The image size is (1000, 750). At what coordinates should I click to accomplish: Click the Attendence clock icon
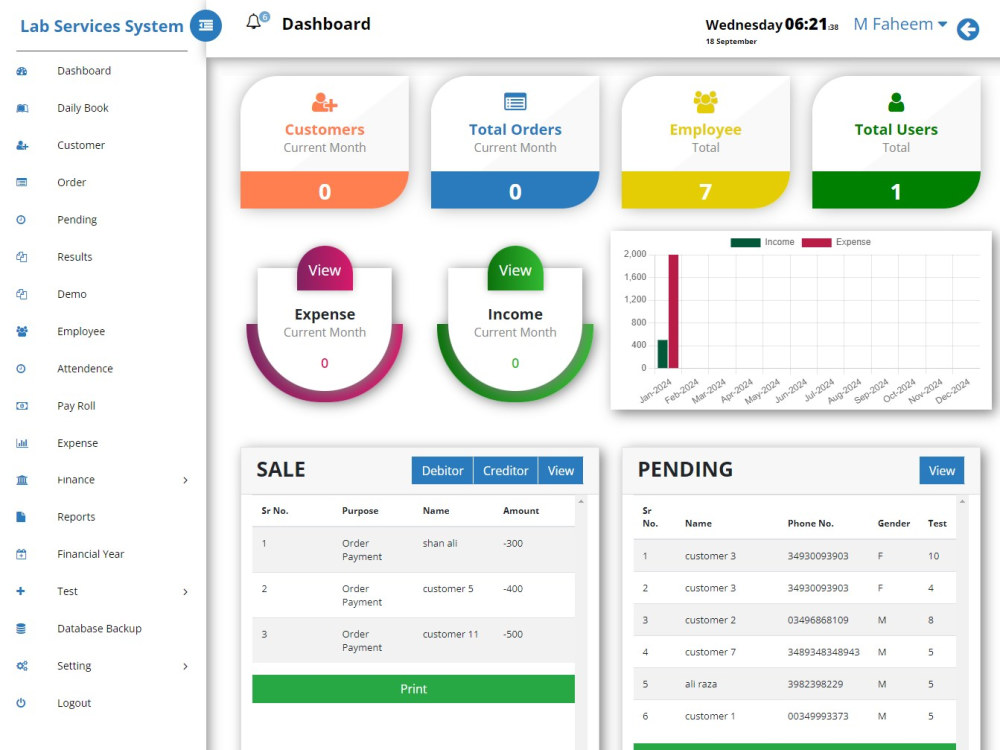click(21, 369)
